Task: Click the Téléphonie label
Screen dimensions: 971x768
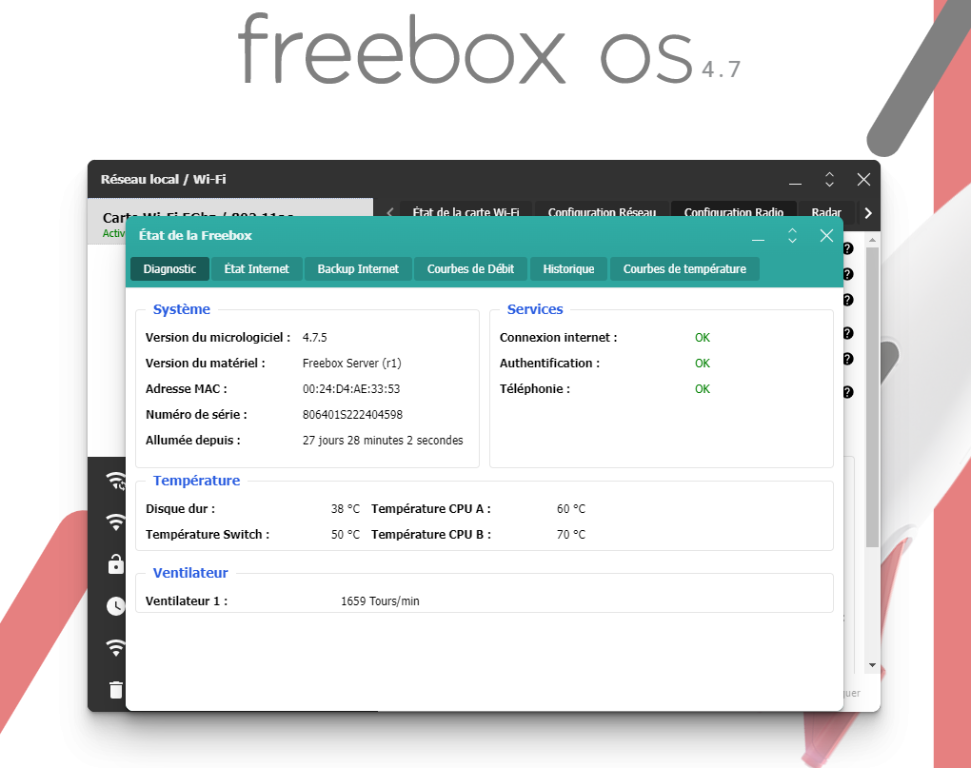Action: pyautogui.click(x=535, y=389)
